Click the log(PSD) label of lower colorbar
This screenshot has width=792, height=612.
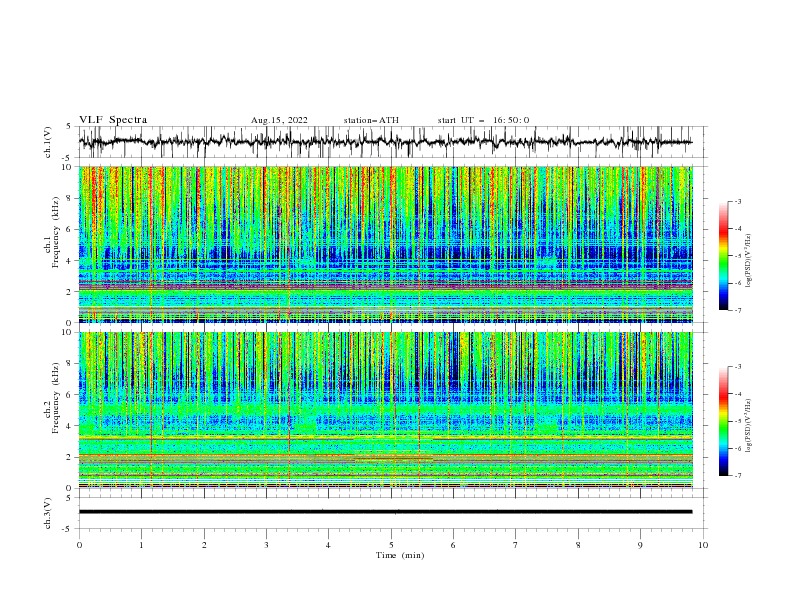pyautogui.click(x=749, y=426)
